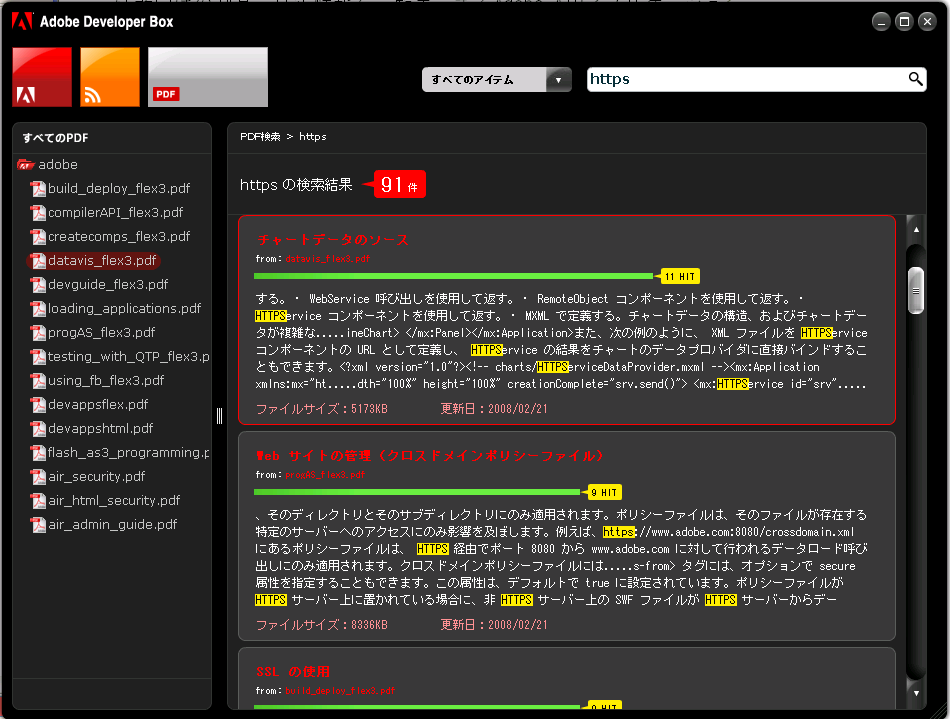Image resolution: width=950 pixels, height=719 pixels.
Task: Click results scrollbar up arrow
Action: tap(916, 230)
